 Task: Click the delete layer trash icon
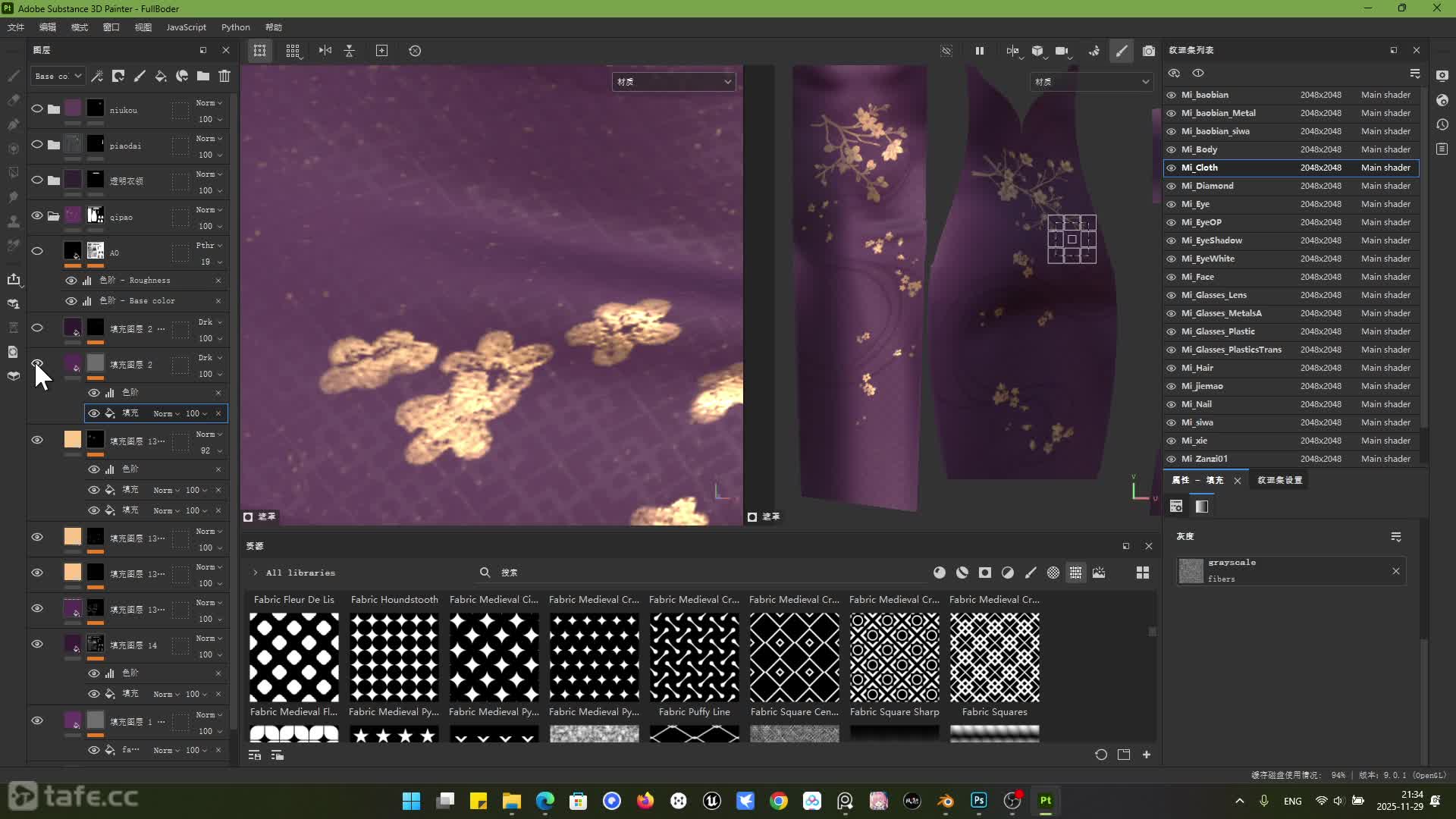point(224,76)
